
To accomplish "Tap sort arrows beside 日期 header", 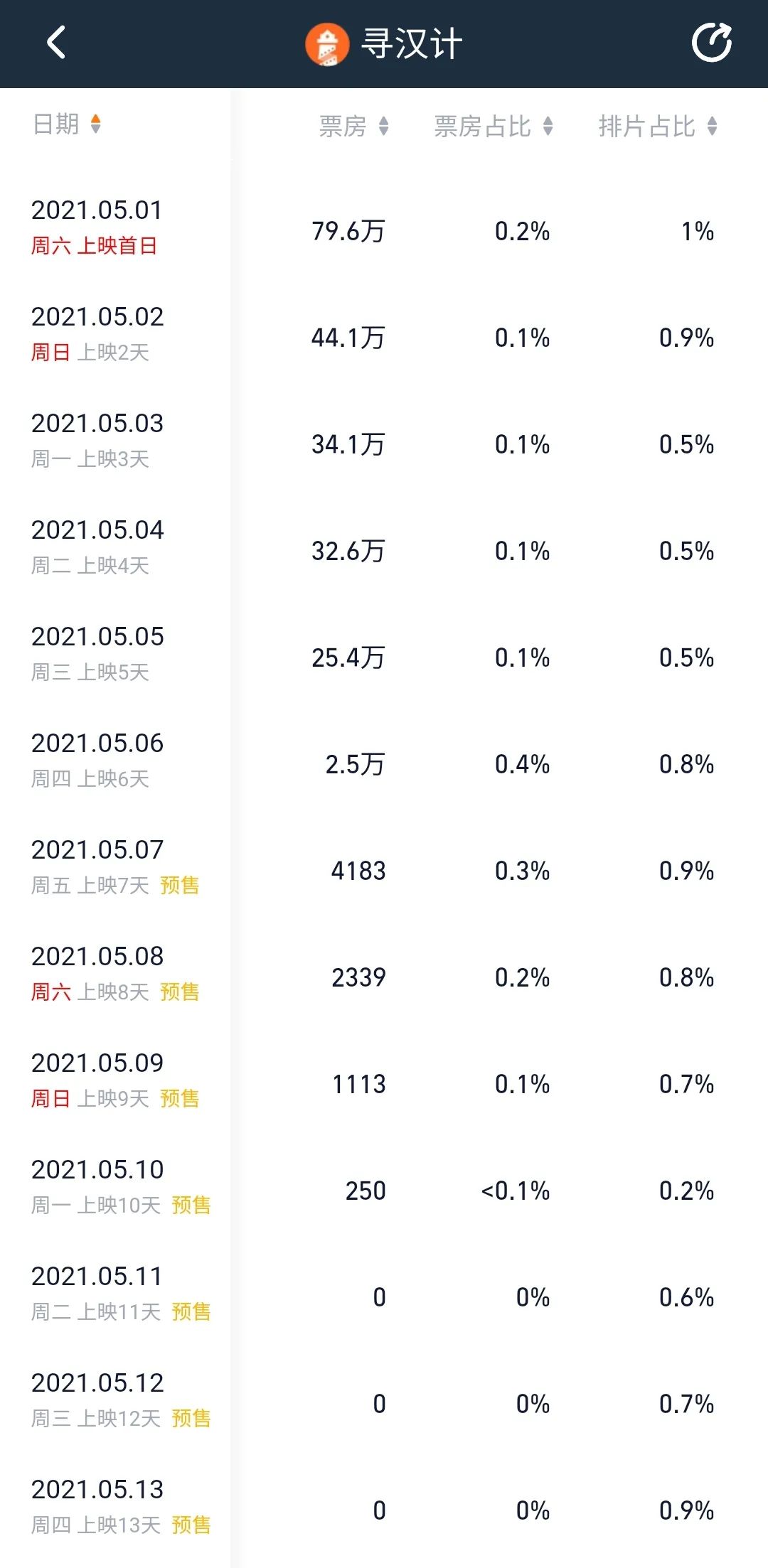I will click(x=96, y=124).
